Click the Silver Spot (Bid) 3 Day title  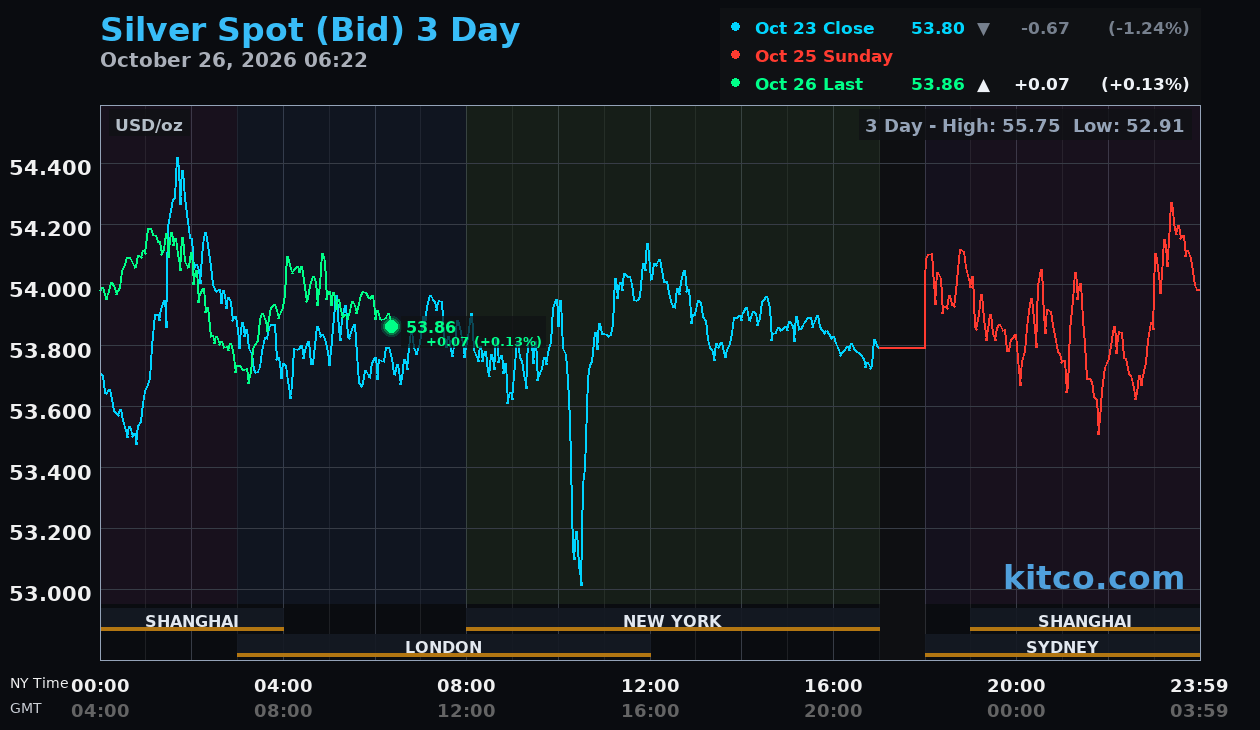click(310, 30)
